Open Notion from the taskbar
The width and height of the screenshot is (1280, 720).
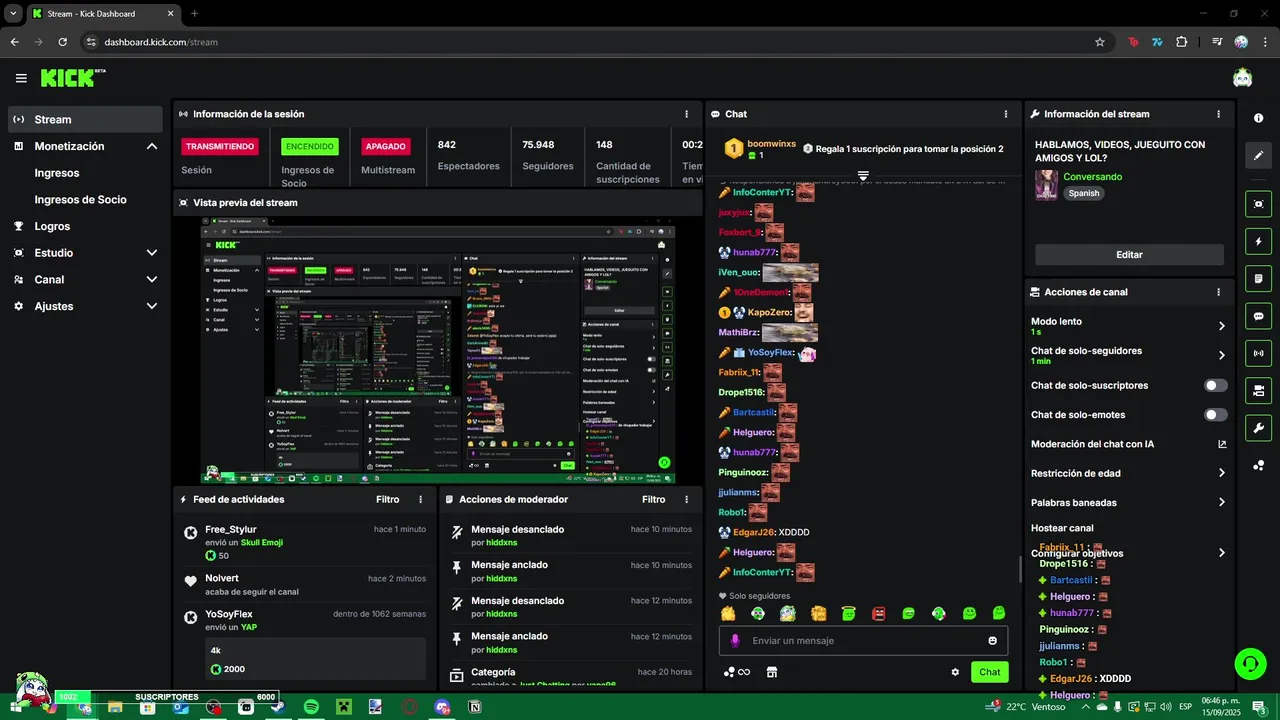(475, 707)
